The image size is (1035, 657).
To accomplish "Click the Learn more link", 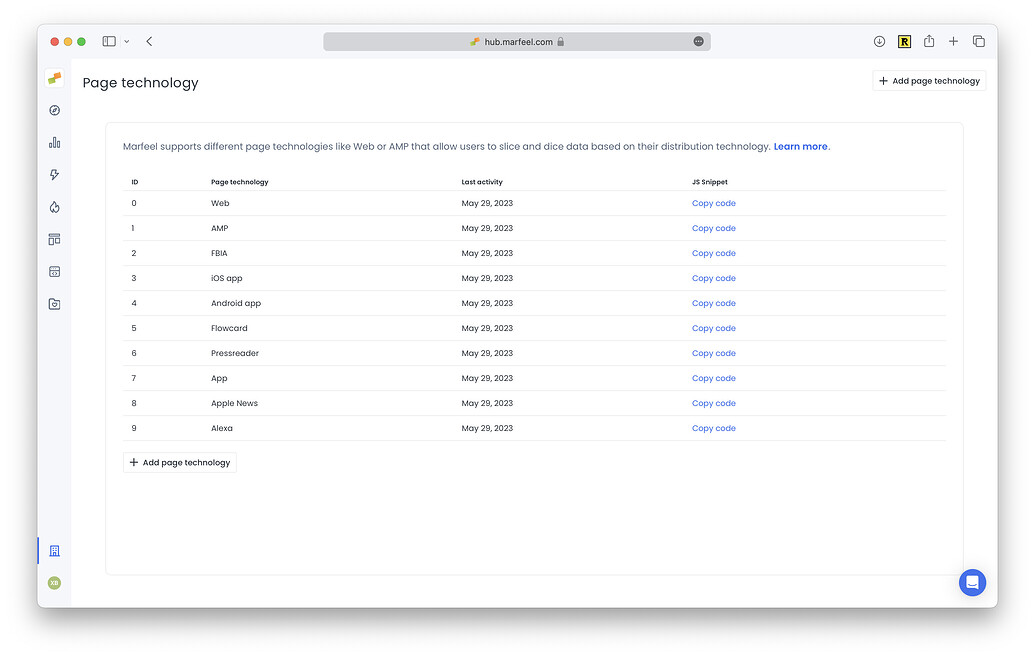I will [800, 147].
